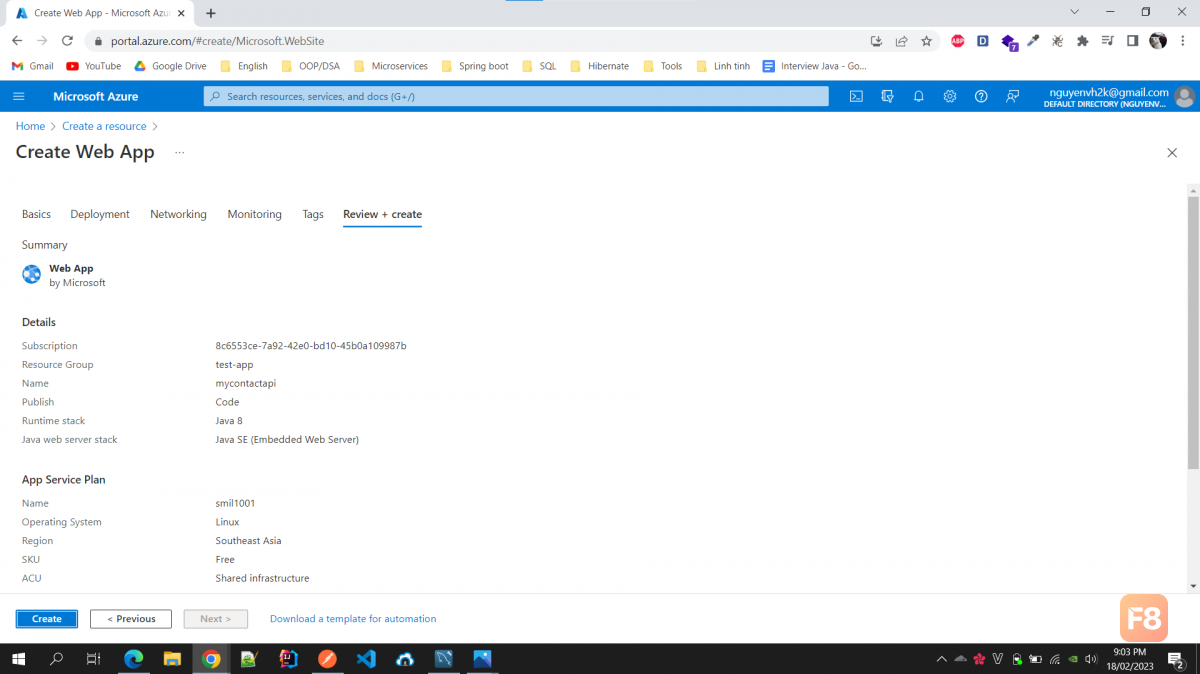Viewport: 1200px width, 674px height.
Task: Toggle Chrome side panel
Action: pos(1132,41)
